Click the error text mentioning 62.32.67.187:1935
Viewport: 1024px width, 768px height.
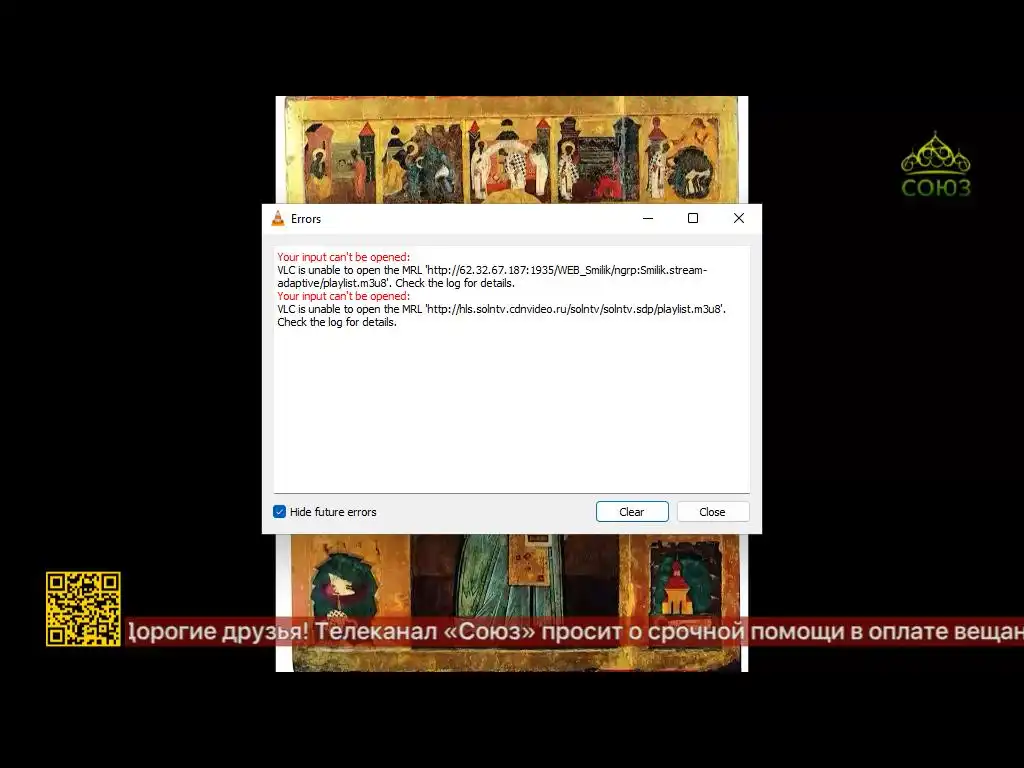(x=492, y=276)
